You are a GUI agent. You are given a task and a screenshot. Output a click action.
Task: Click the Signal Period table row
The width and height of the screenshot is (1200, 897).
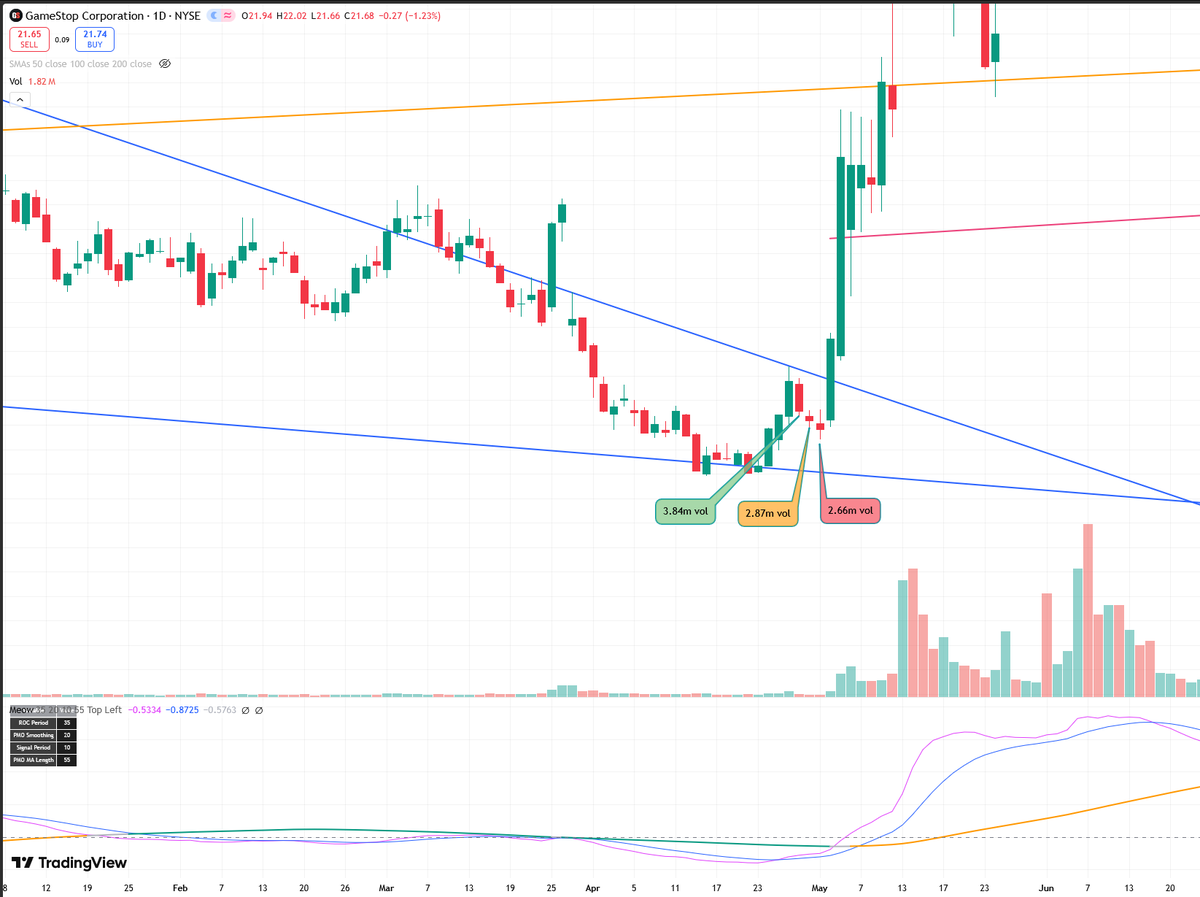click(x=41, y=747)
